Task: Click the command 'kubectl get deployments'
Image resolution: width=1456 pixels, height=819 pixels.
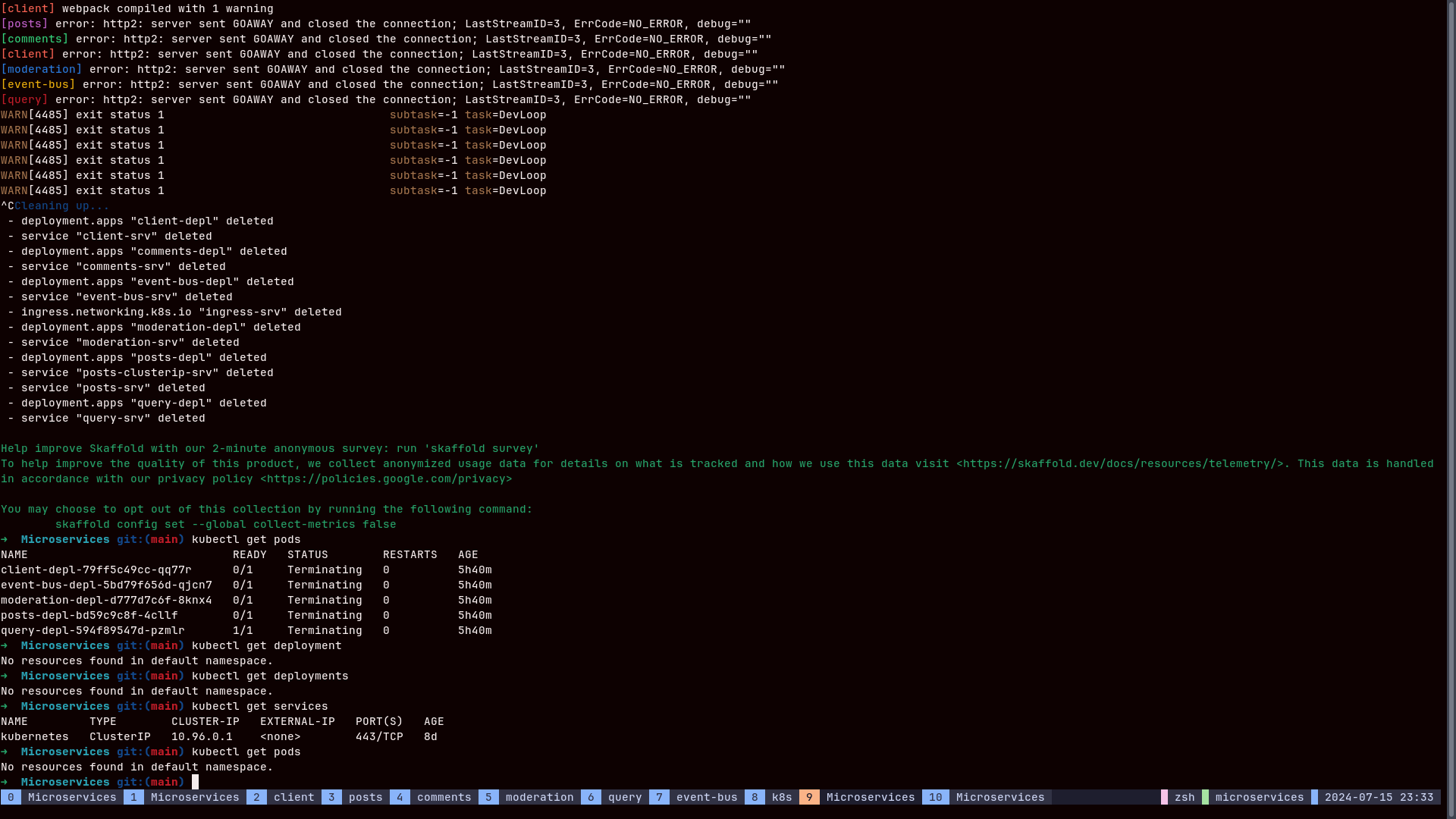Action: point(270,676)
